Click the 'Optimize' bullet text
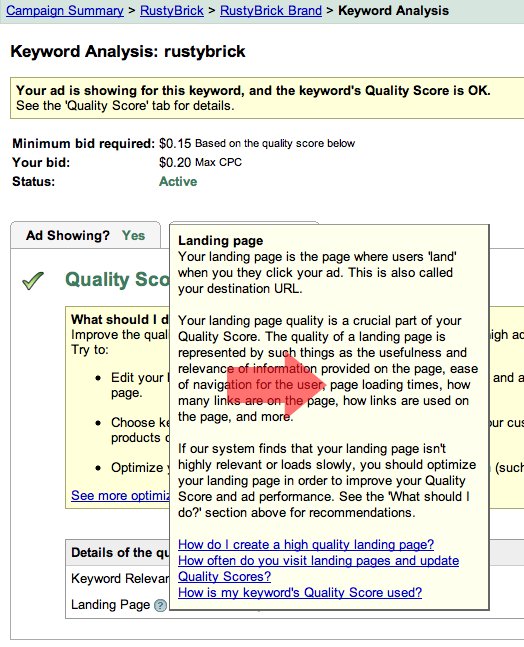This screenshot has height=647, width=524. [139, 468]
